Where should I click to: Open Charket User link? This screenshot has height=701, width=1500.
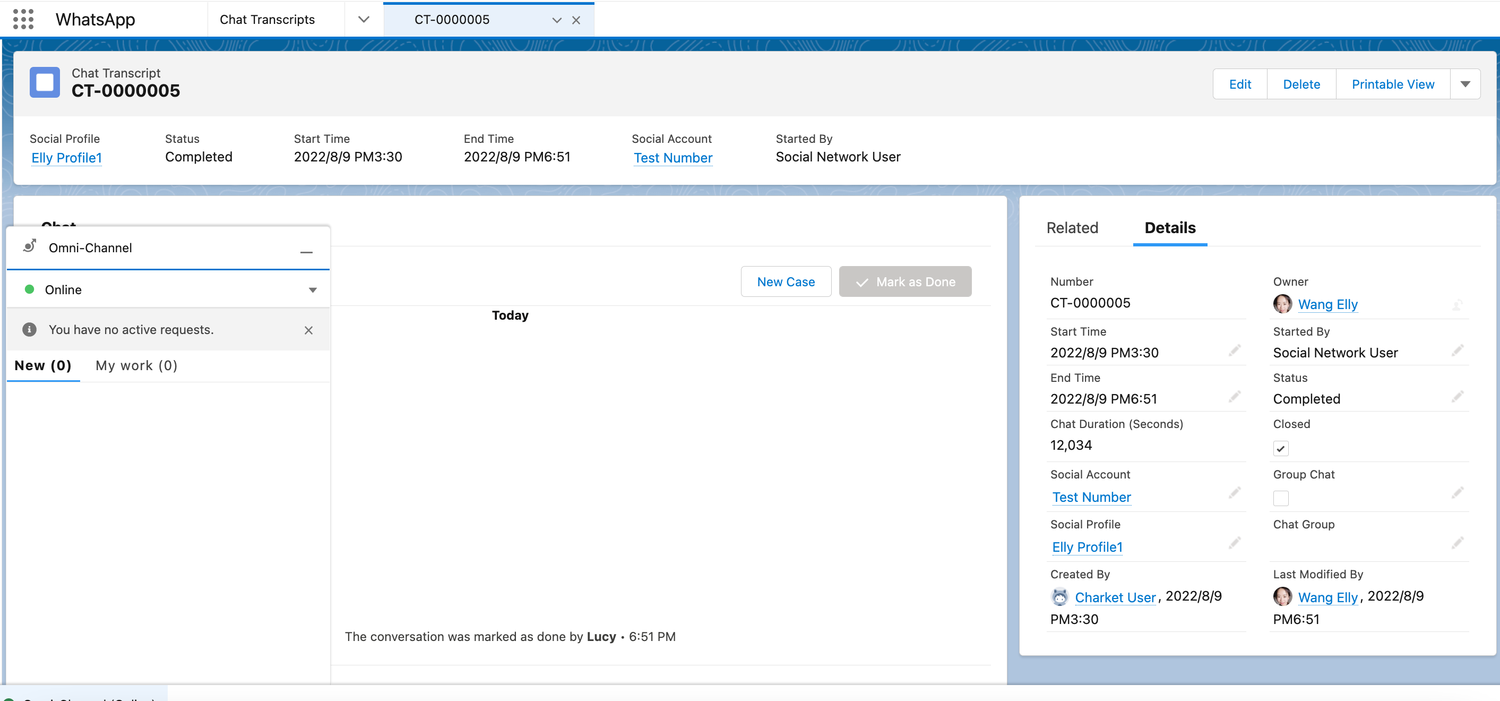[1116, 598]
